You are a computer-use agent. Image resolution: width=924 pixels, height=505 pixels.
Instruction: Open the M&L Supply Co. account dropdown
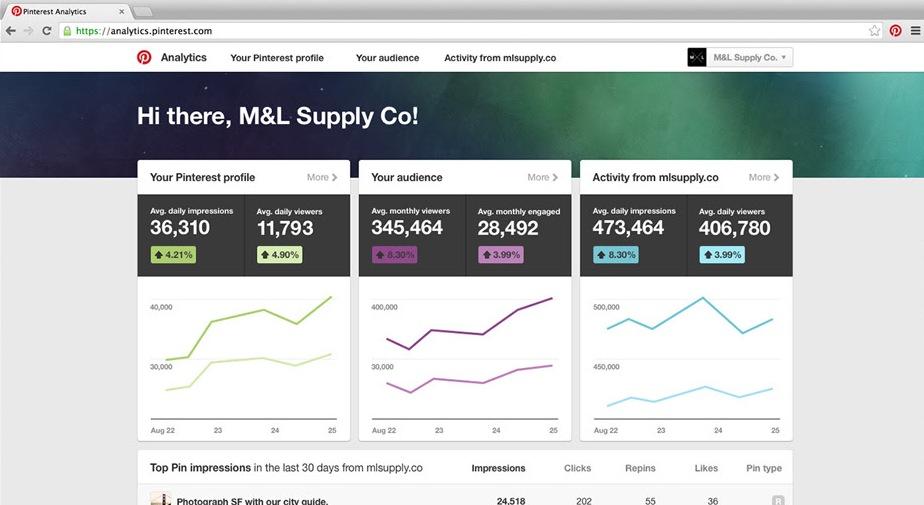(x=749, y=57)
